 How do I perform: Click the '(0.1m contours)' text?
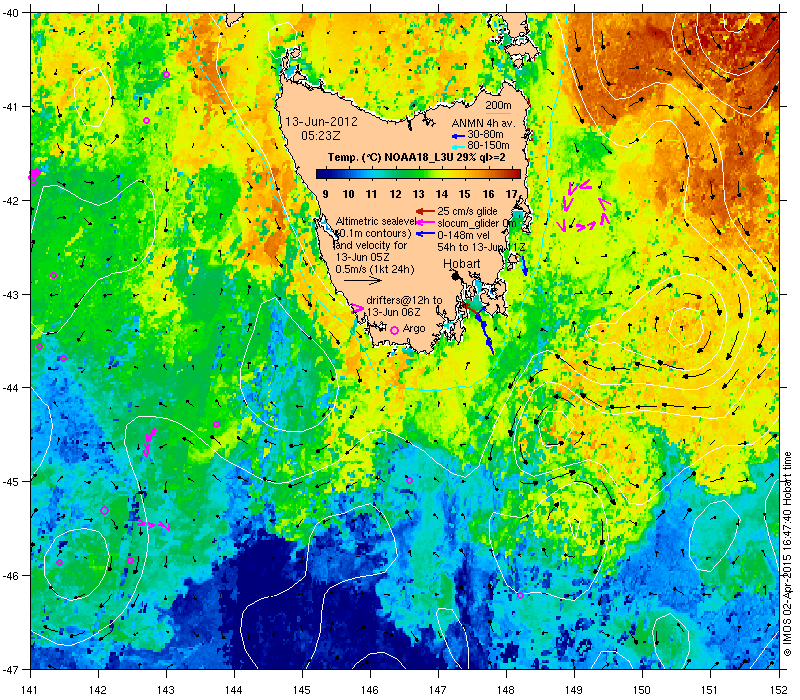click(374, 233)
